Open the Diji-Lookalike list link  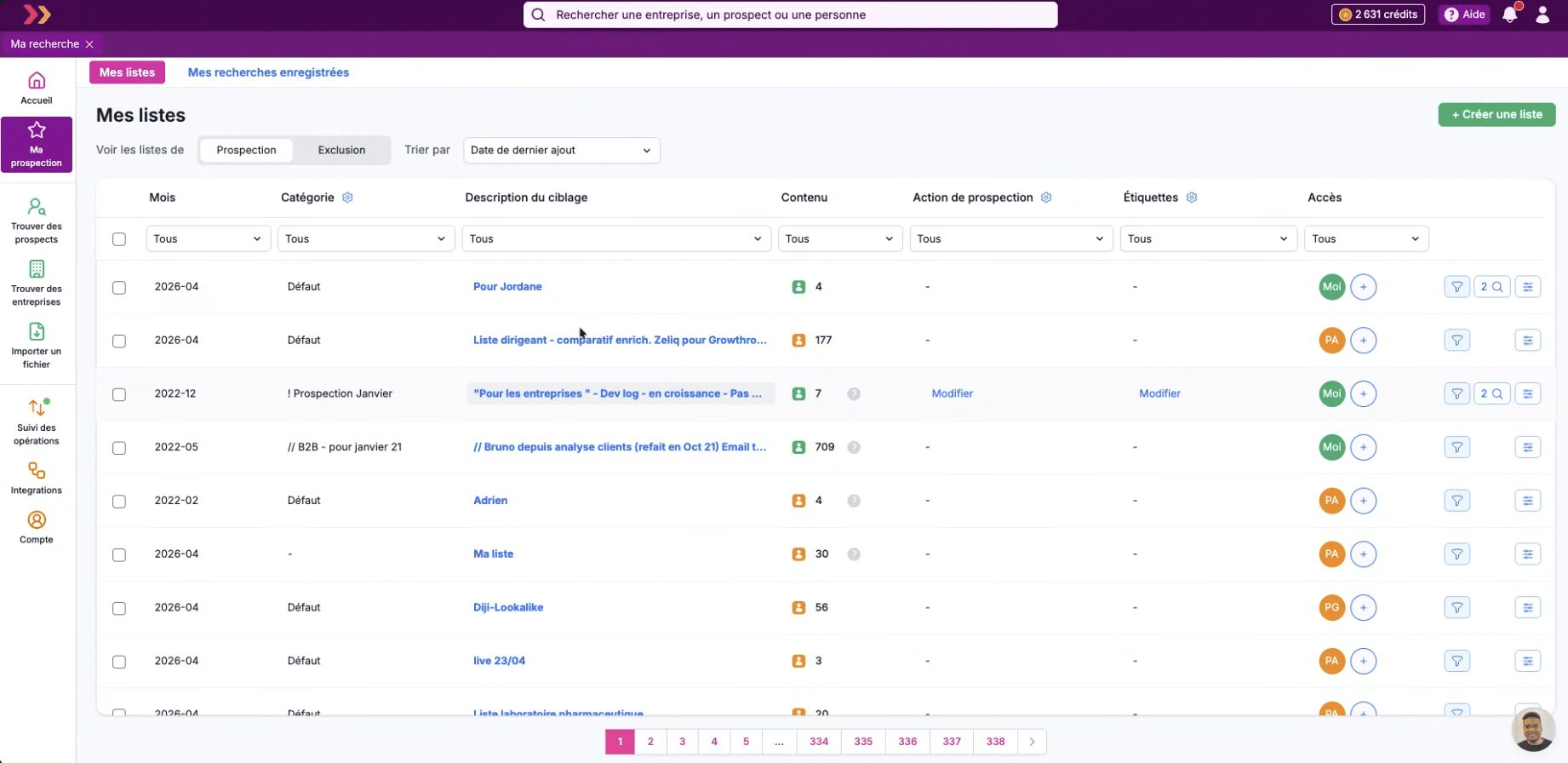point(508,608)
